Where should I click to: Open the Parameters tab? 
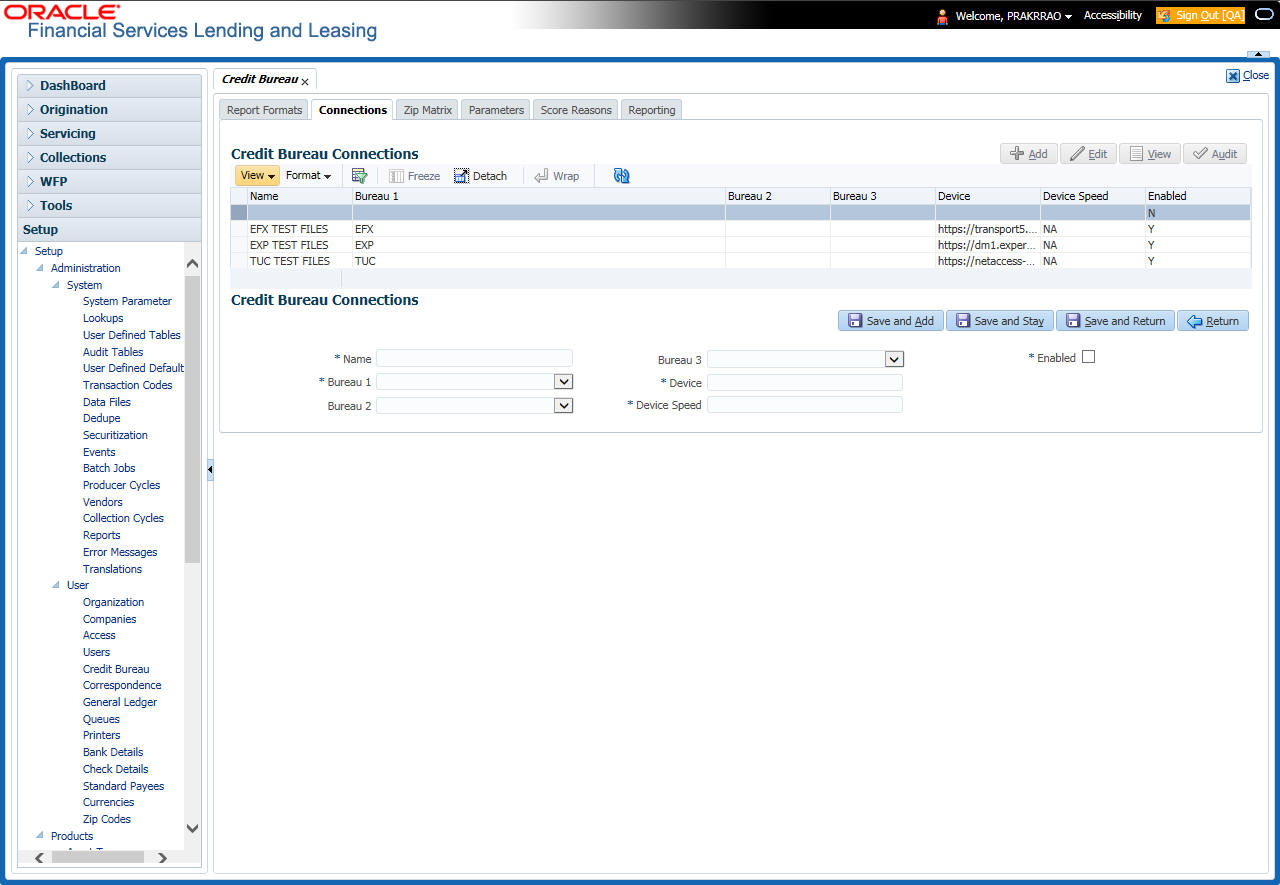pos(496,110)
